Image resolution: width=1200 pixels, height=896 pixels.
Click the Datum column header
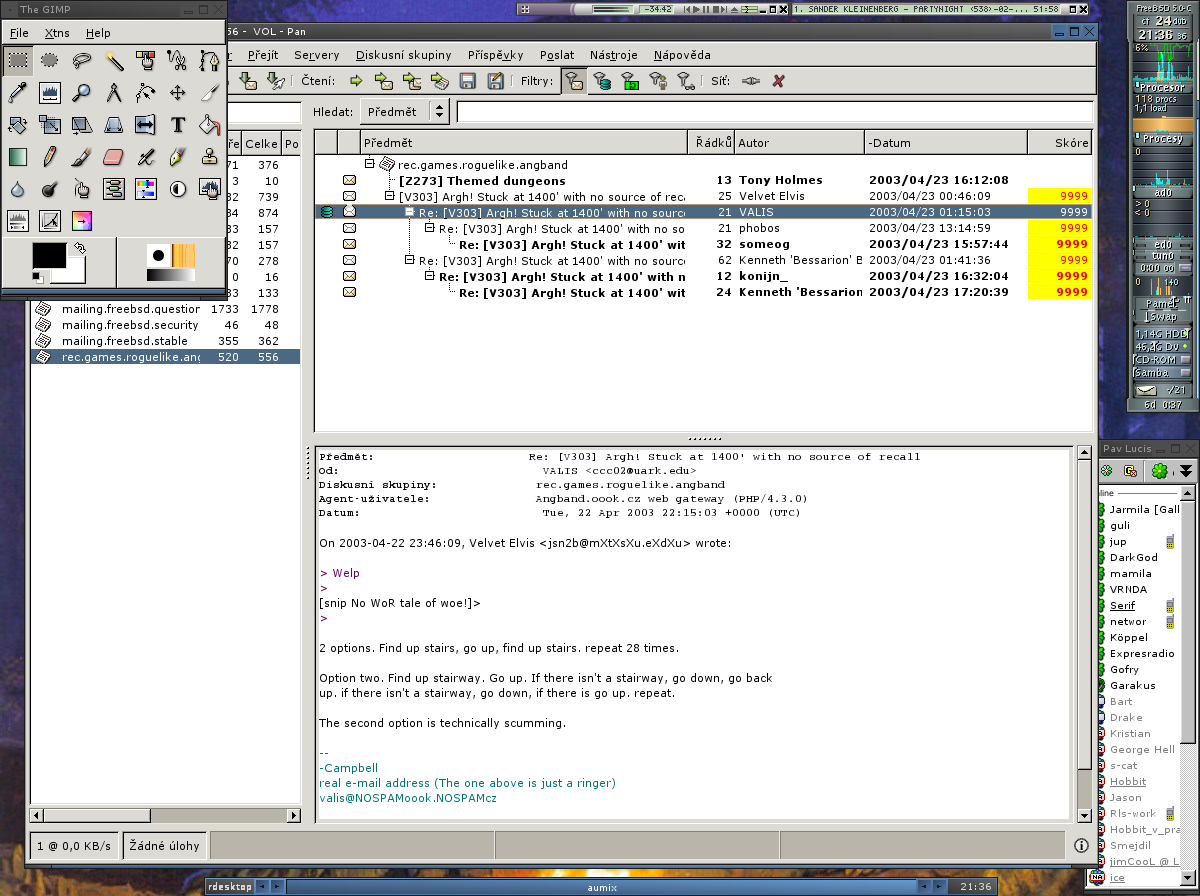pos(945,143)
